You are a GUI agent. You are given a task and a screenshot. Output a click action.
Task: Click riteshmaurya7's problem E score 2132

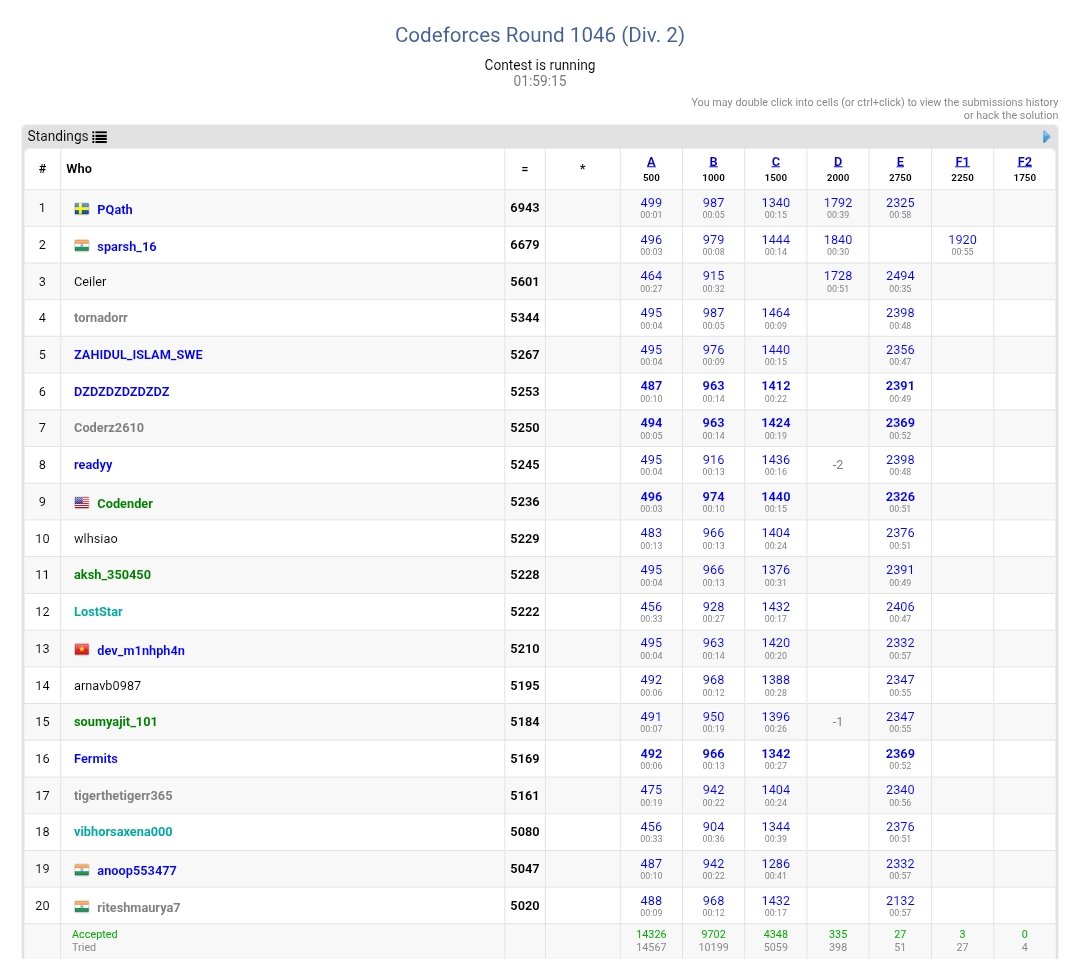(900, 900)
